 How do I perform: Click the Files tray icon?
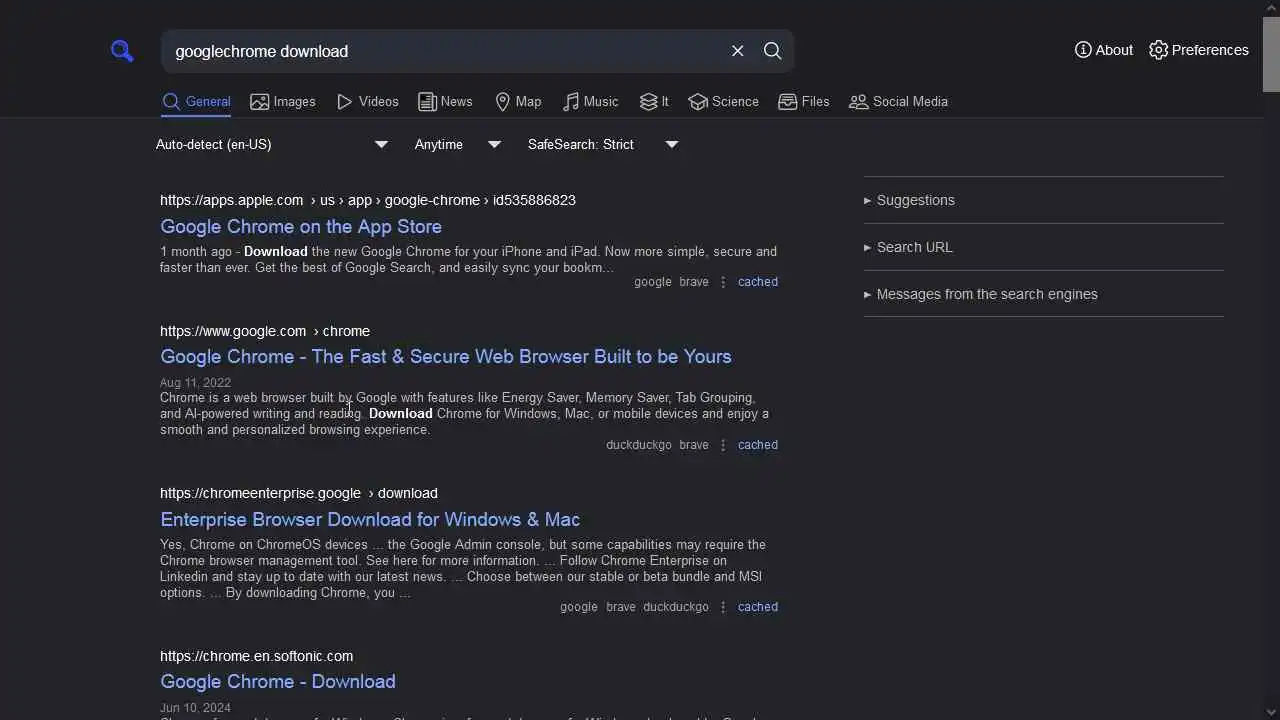(788, 102)
